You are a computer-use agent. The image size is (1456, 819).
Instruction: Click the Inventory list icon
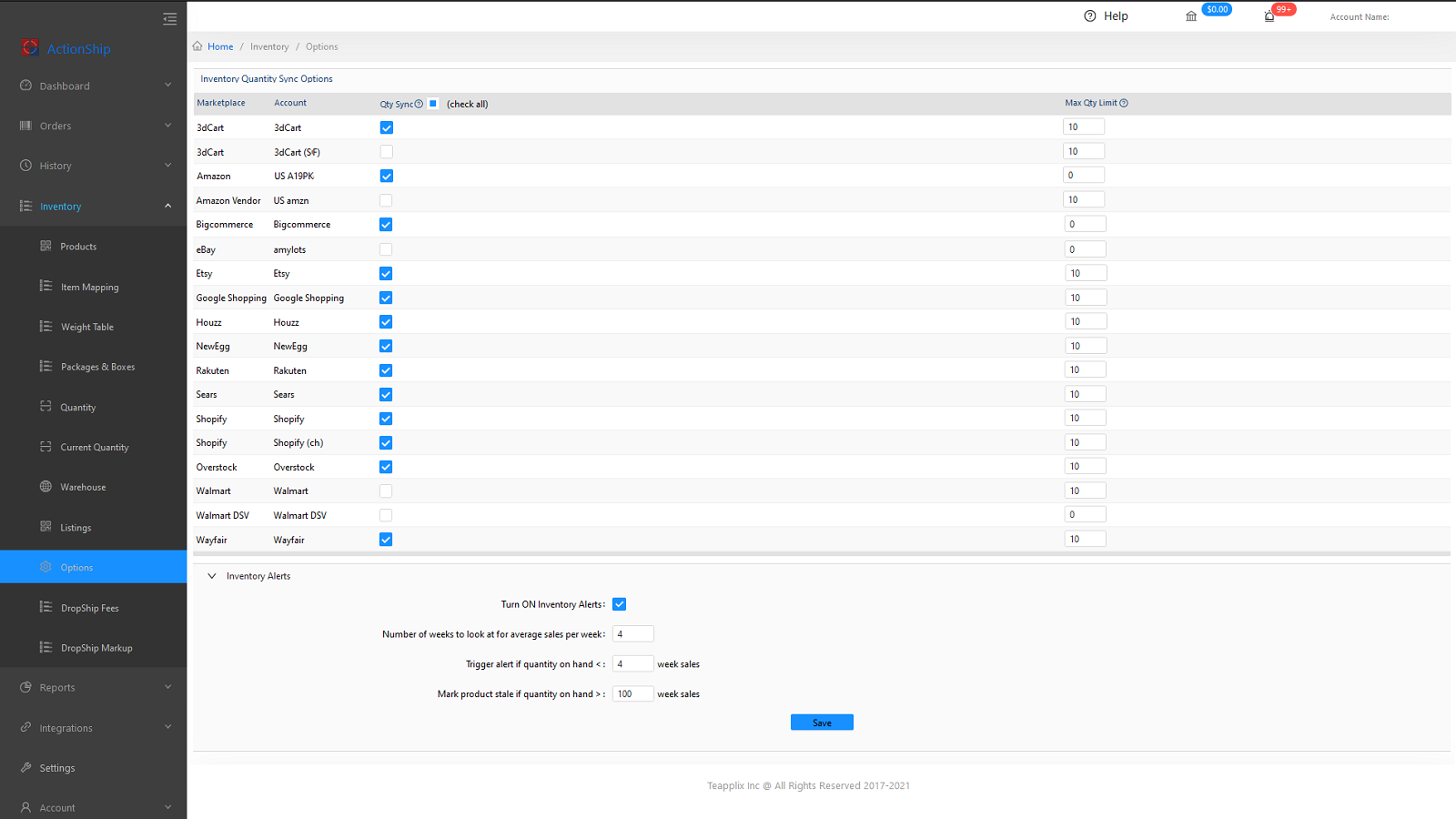(25, 206)
